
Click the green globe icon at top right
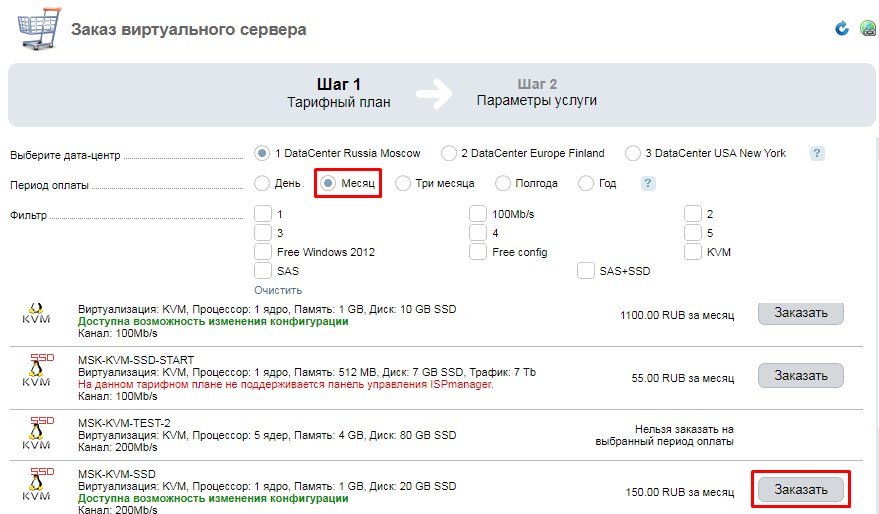[868, 28]
